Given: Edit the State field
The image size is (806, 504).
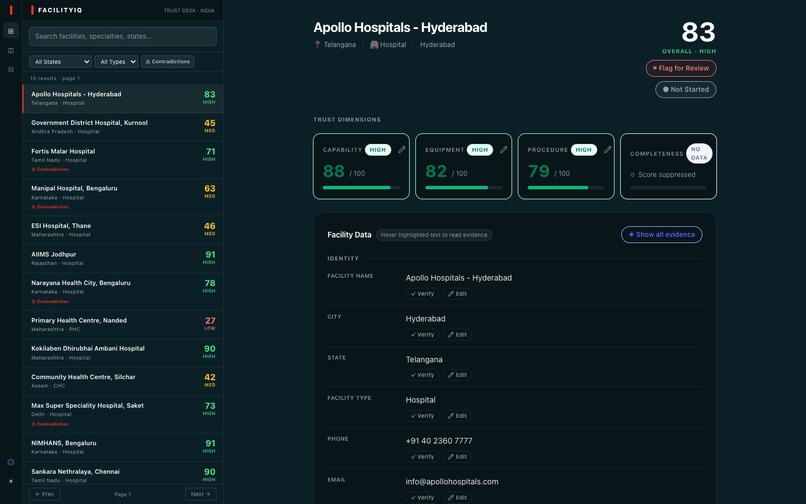Looking at the screenshot, I should [x=457, y=375].
